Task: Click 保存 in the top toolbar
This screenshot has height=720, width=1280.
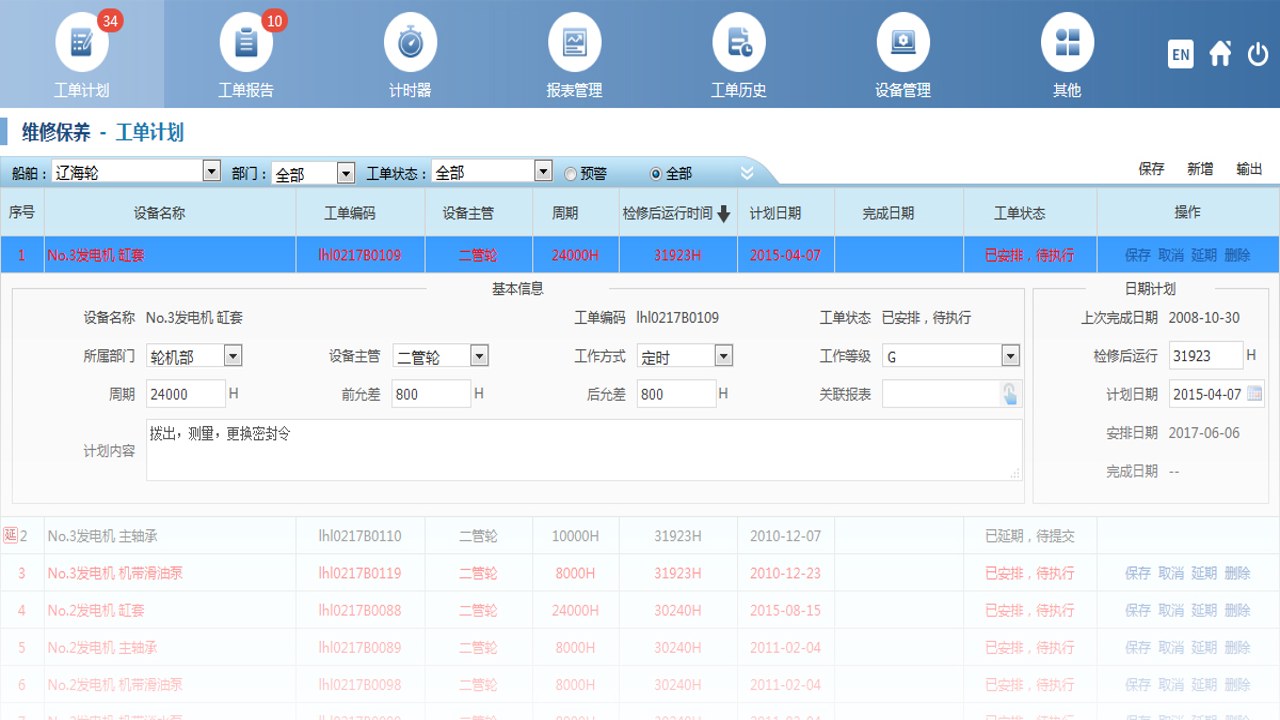Action: [x=1152, y=169]
